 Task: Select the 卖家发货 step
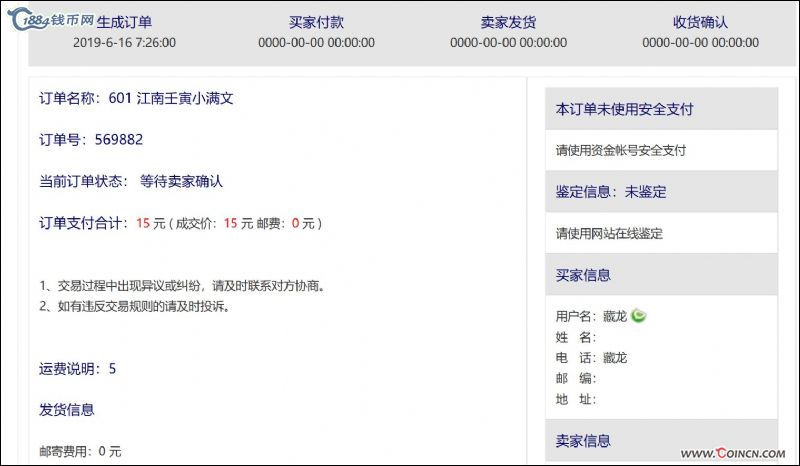pos(508,22)
